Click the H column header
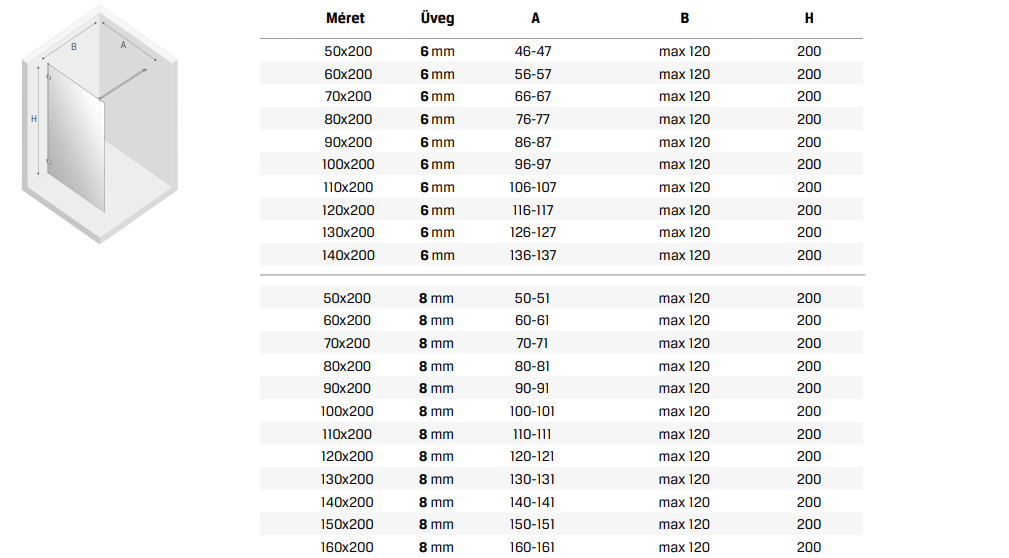This screenshot has width=1009, height=558. tap(809, 19)
